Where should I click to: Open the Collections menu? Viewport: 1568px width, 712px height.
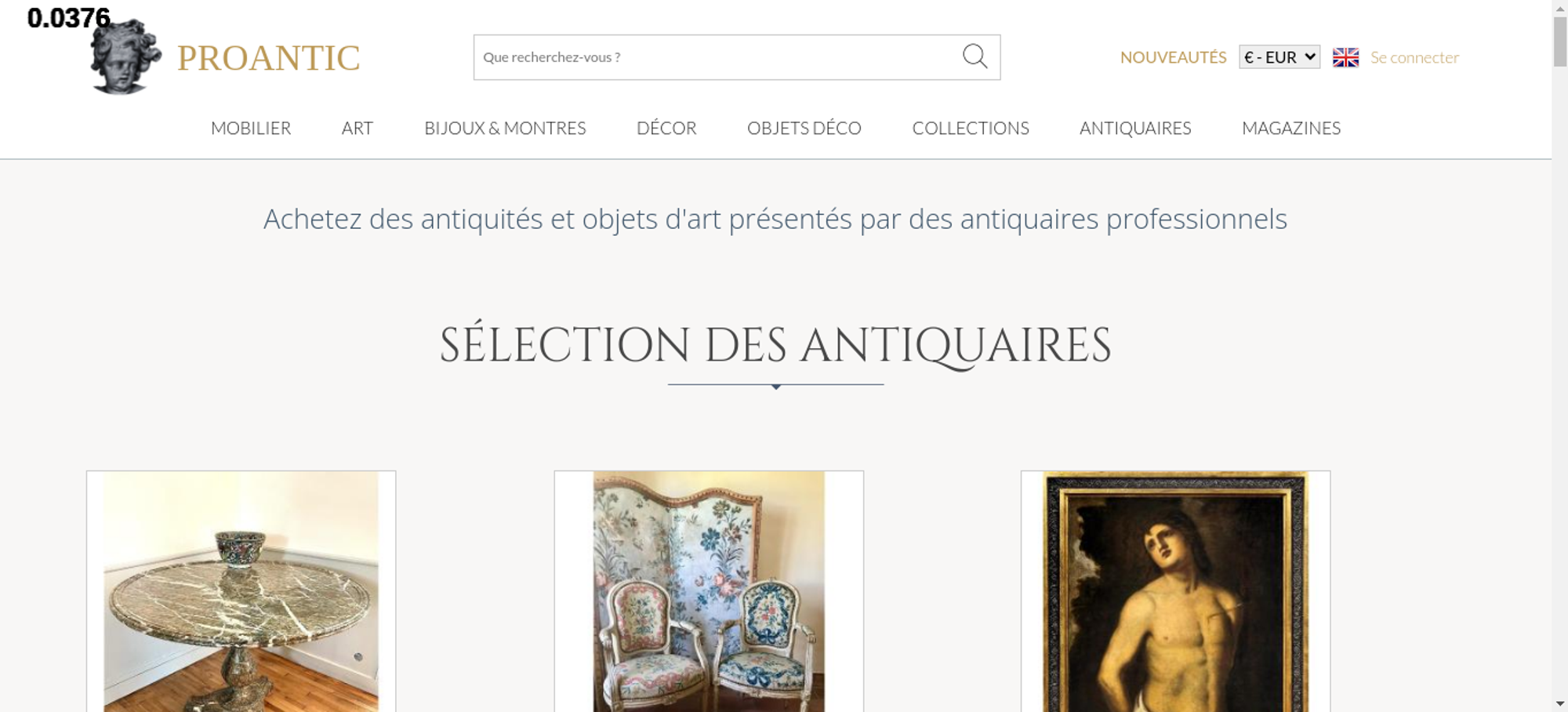971,128
